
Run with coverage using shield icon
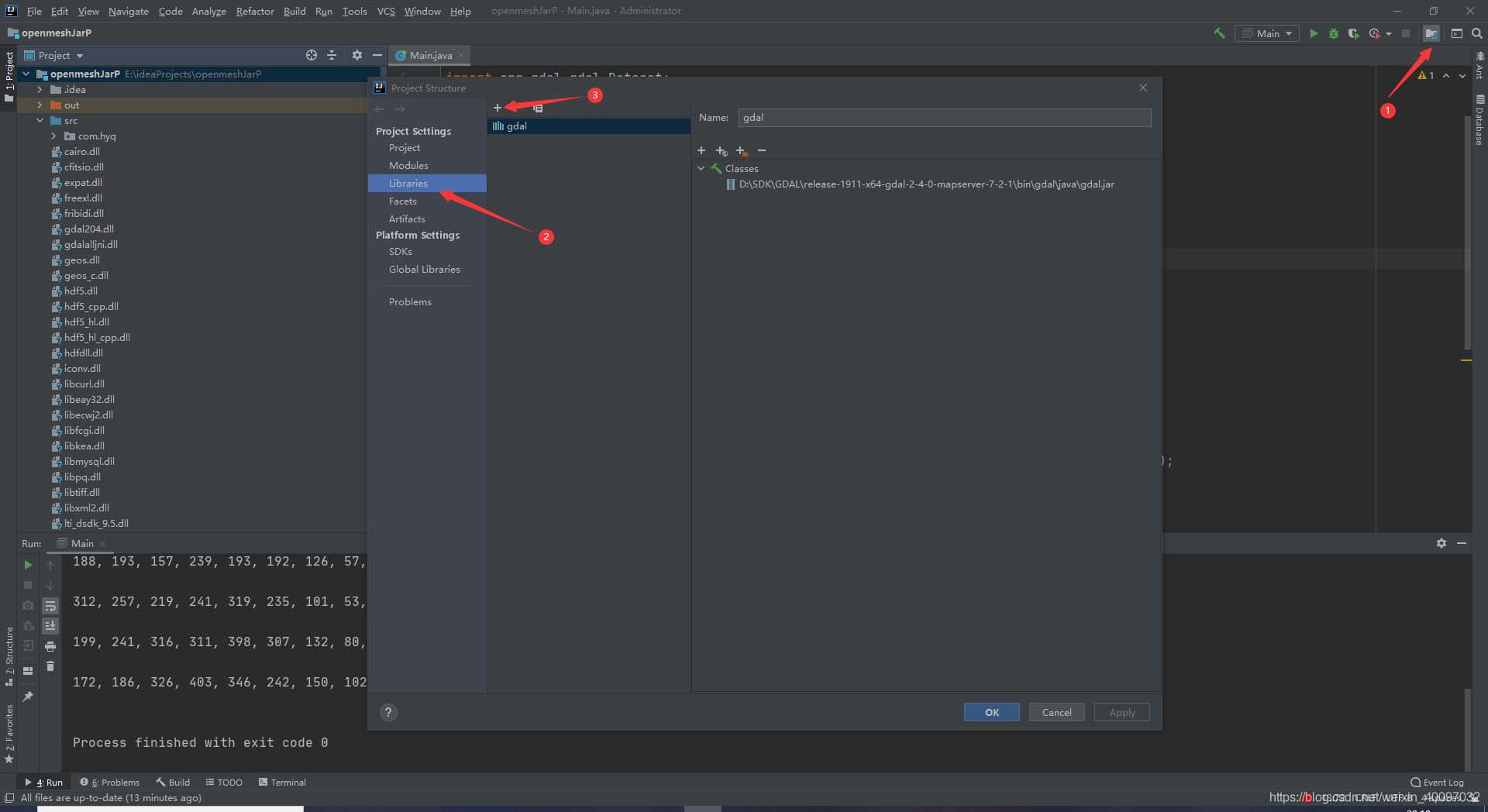[1353, 33]
